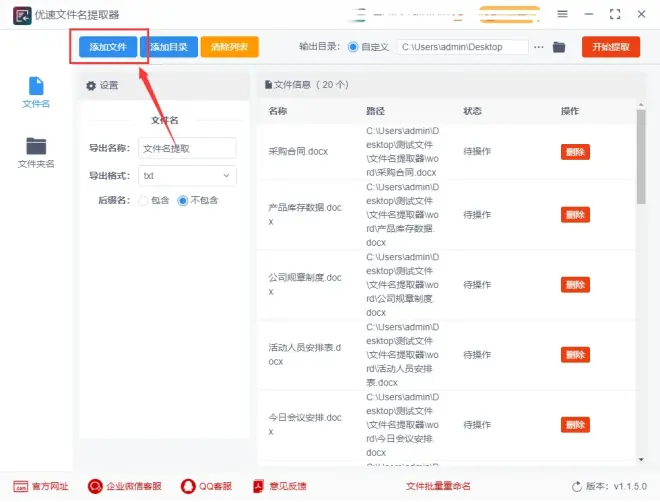Open the 文件夹名 sidebar tab

point(36,152)
